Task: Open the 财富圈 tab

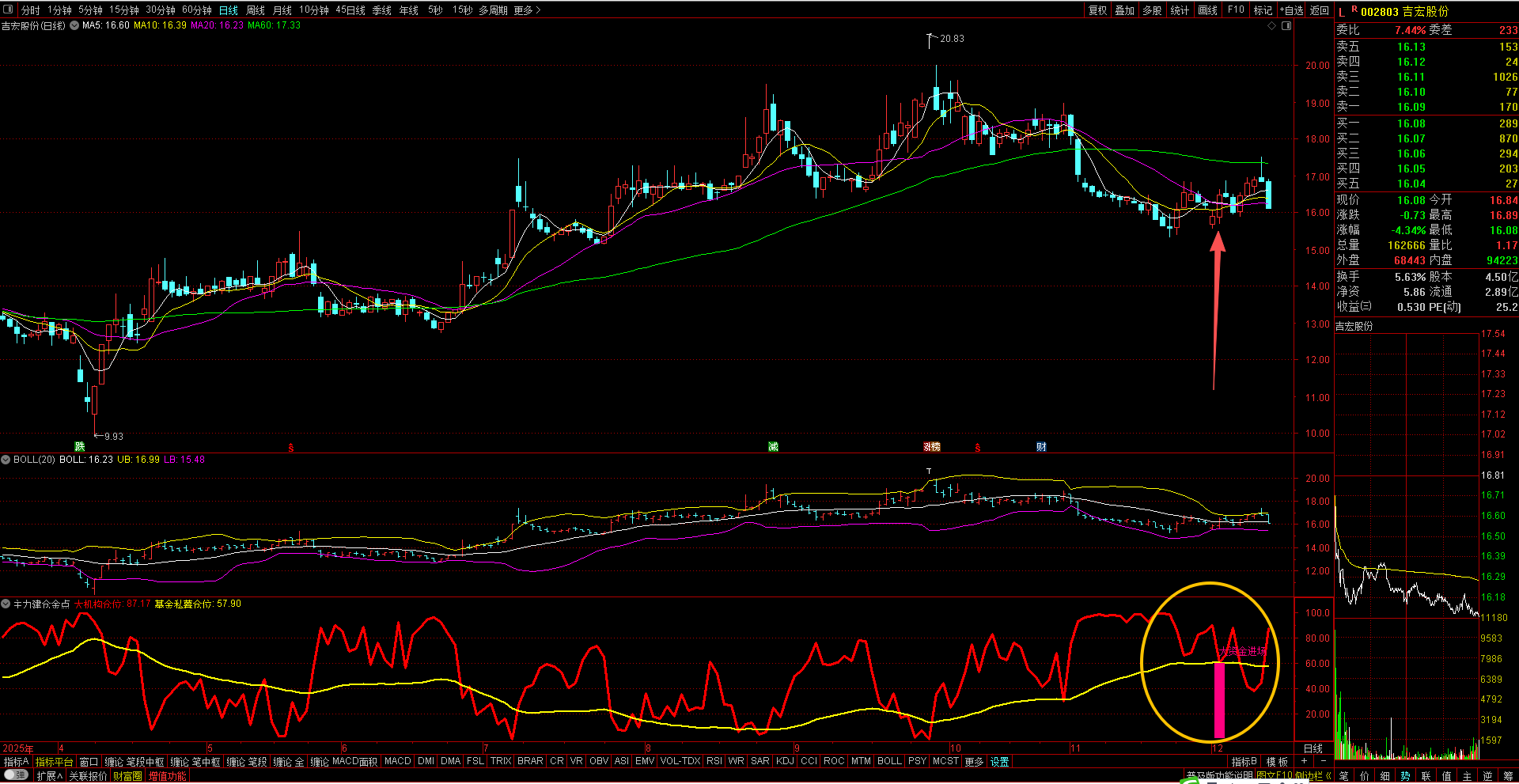Action: click(127, 776)
